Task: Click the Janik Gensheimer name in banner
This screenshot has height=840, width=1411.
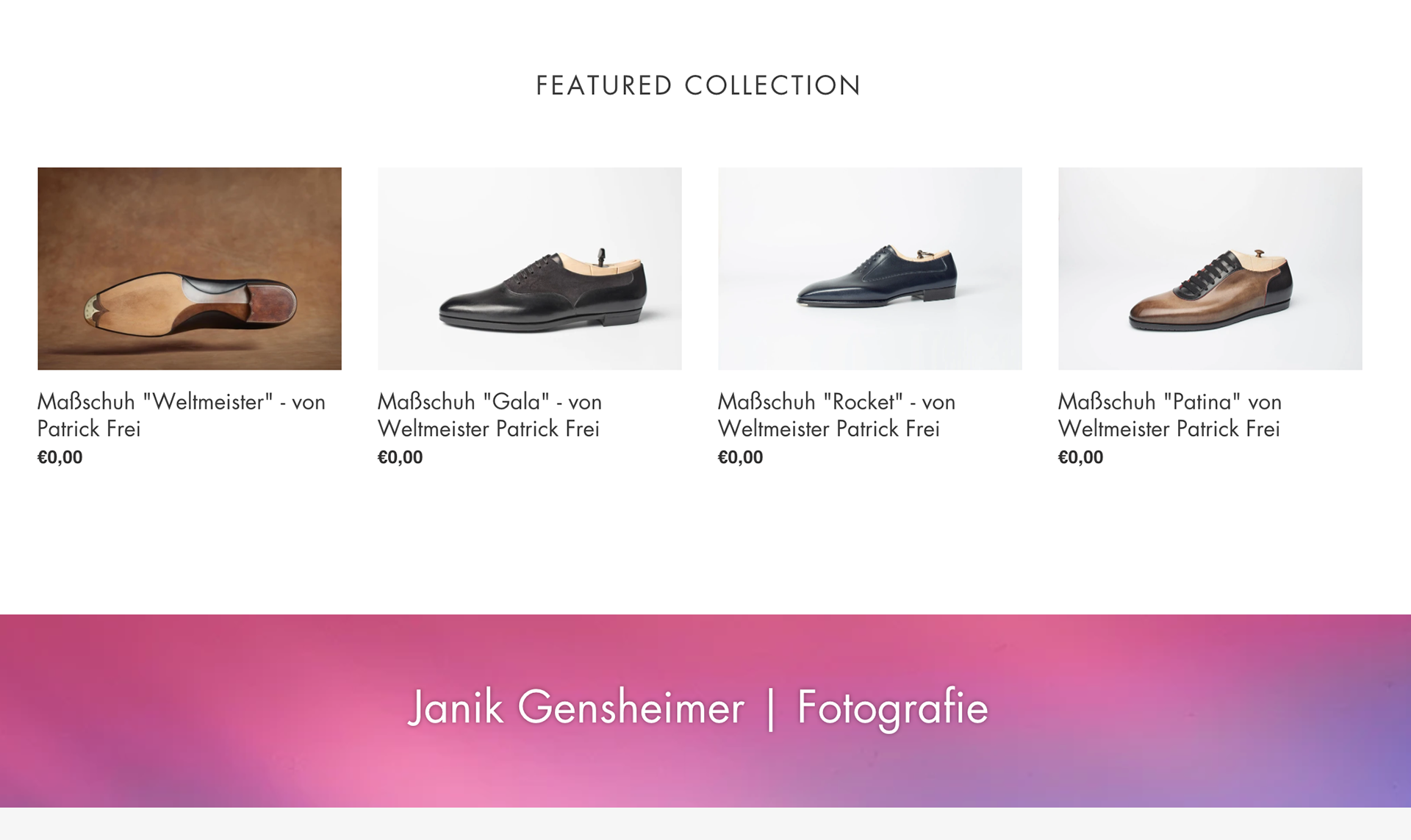Action: click(576, 708)
